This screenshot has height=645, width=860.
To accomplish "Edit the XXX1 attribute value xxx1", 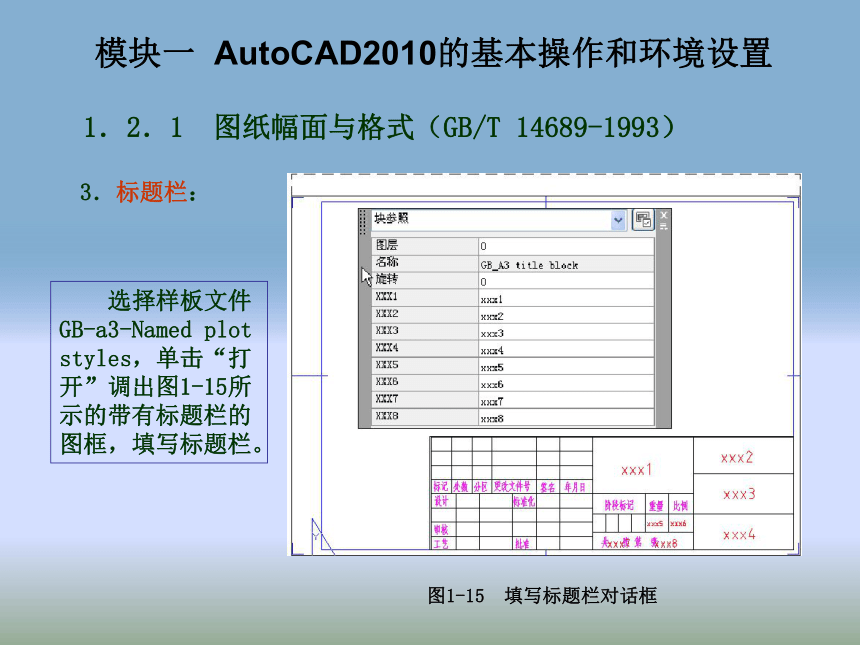I will (x=567, y=299).
